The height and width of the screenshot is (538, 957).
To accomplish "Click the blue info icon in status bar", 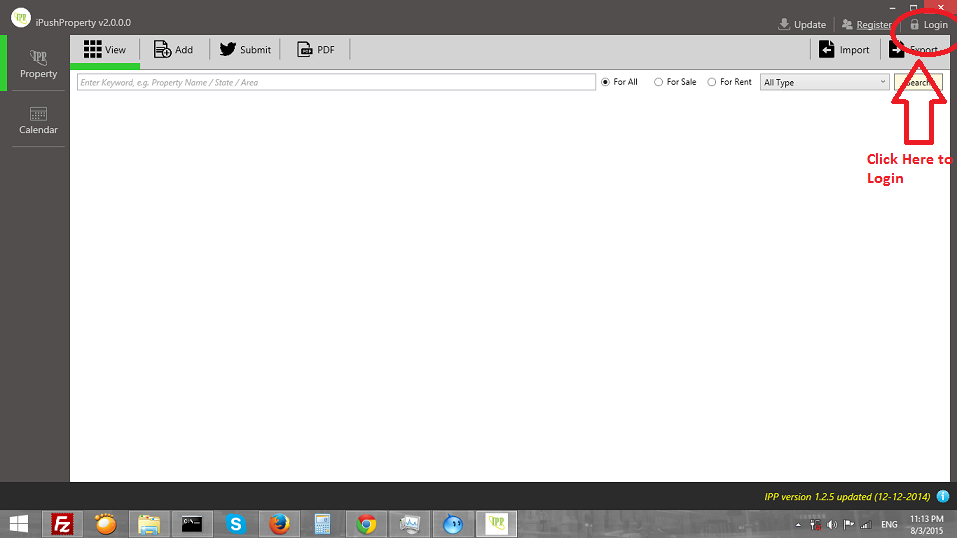I will [943, 496].
